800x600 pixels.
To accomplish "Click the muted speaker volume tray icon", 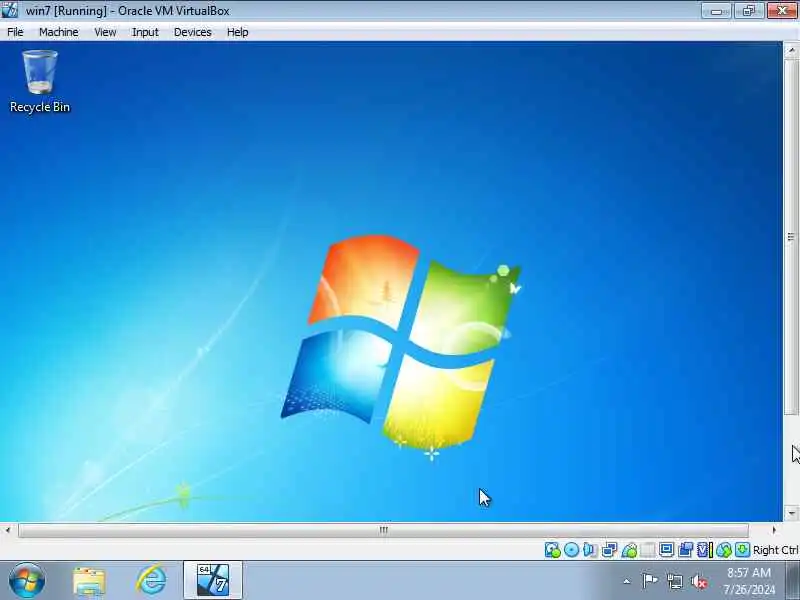I will pyautogui.click(x=699, y=581).
